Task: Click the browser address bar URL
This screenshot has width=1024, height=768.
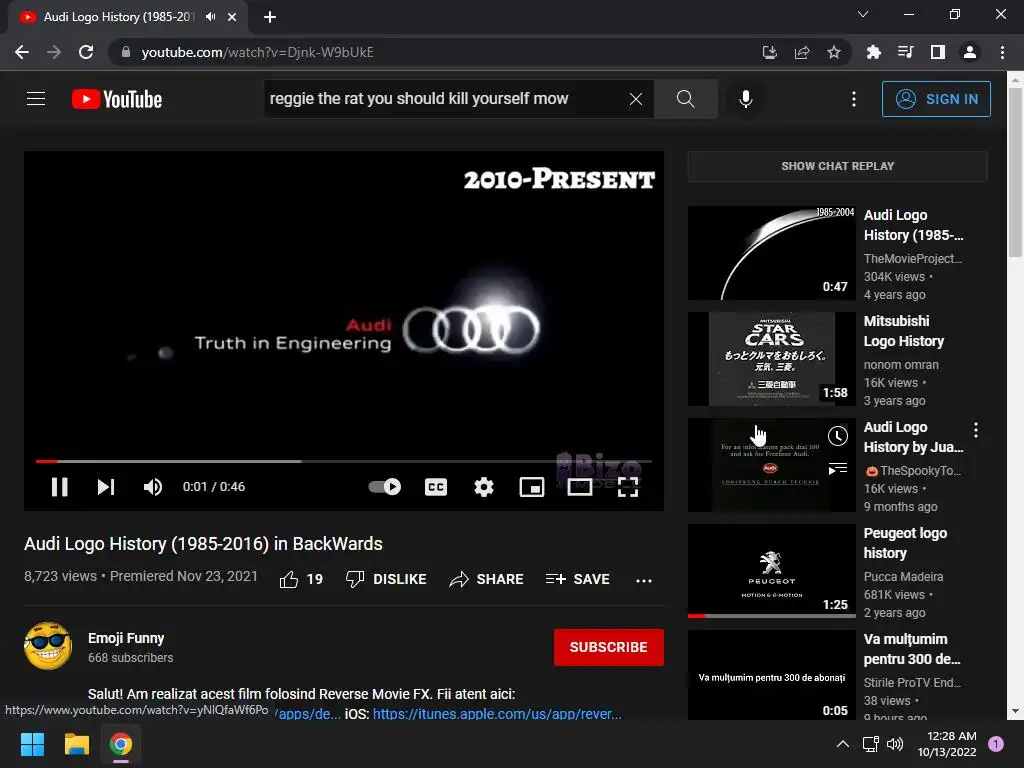Action: coord(257,52)
